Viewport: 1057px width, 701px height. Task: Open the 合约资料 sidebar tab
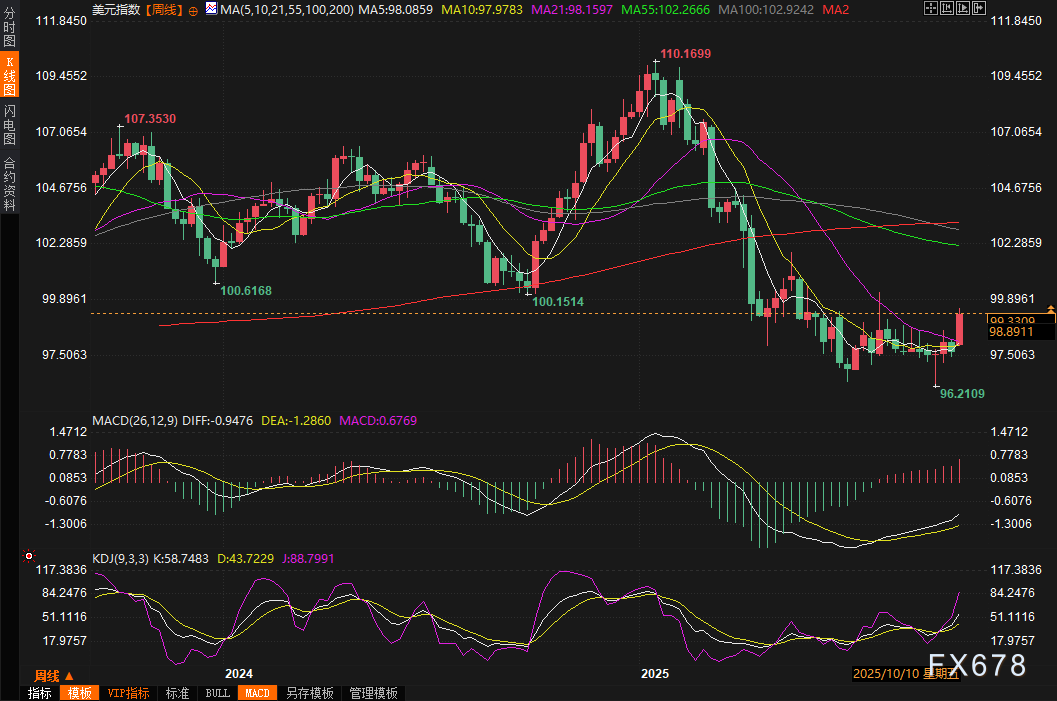tap(9, 183)
